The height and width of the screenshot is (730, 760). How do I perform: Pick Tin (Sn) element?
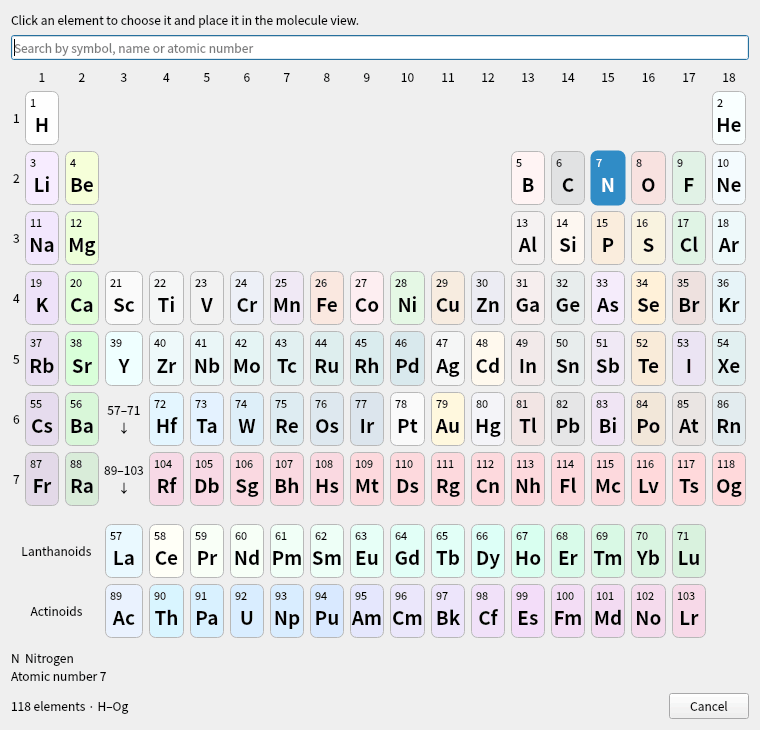point(568,359)
